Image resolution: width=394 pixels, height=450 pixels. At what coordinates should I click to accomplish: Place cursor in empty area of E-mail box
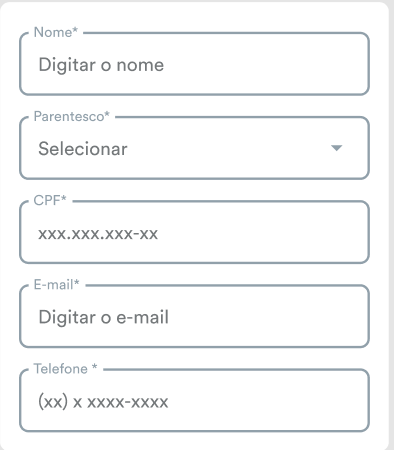[268, 317]
